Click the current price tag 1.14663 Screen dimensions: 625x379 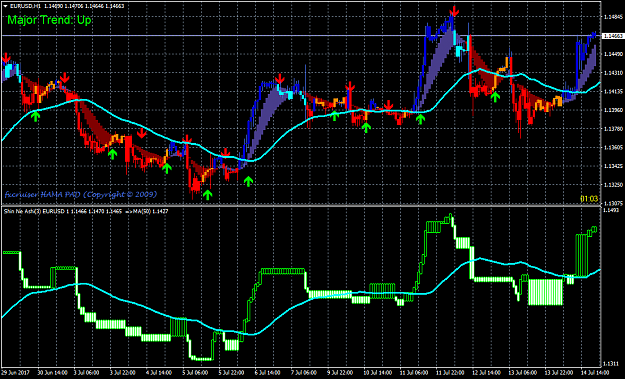click(613, 36)
